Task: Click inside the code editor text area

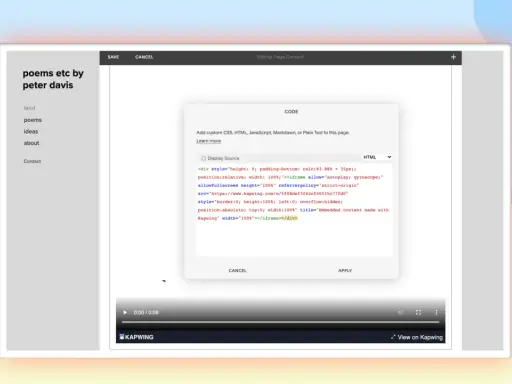Action: click(x=294, y=210)
